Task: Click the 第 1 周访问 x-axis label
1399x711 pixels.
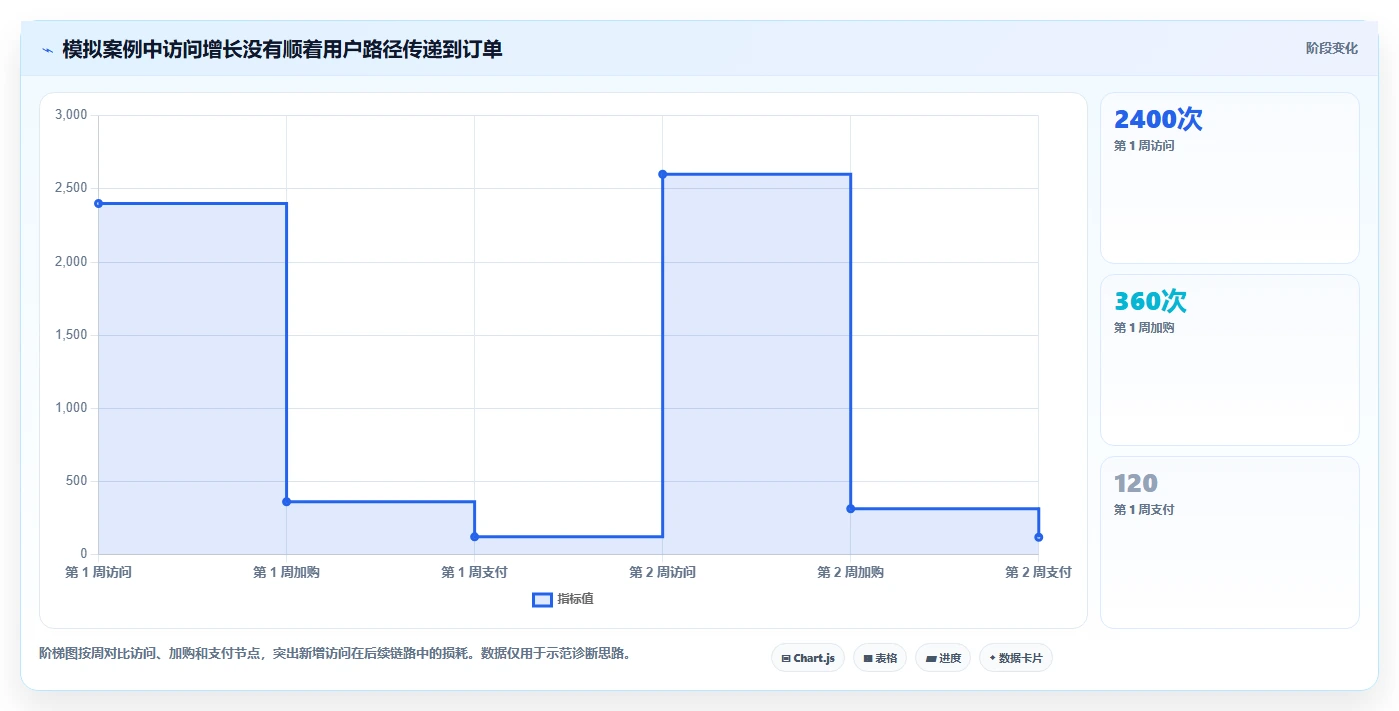Action: (98, 572)
